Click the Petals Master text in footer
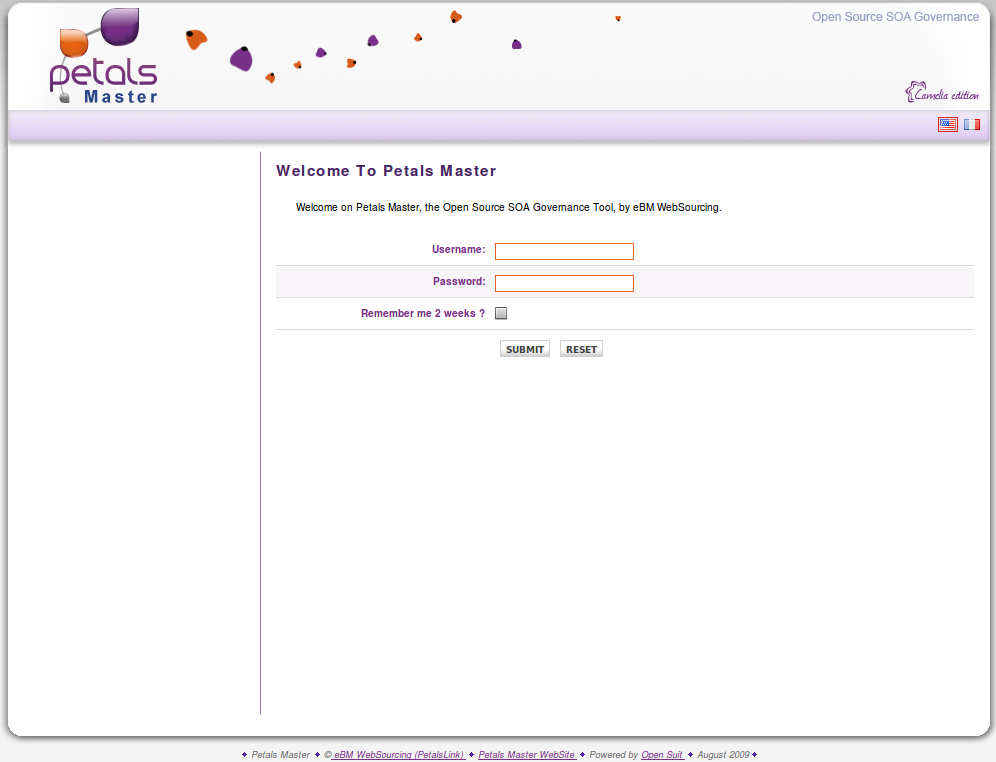Image resolution: width=996 pixels, height=762 pixels. 280,755
